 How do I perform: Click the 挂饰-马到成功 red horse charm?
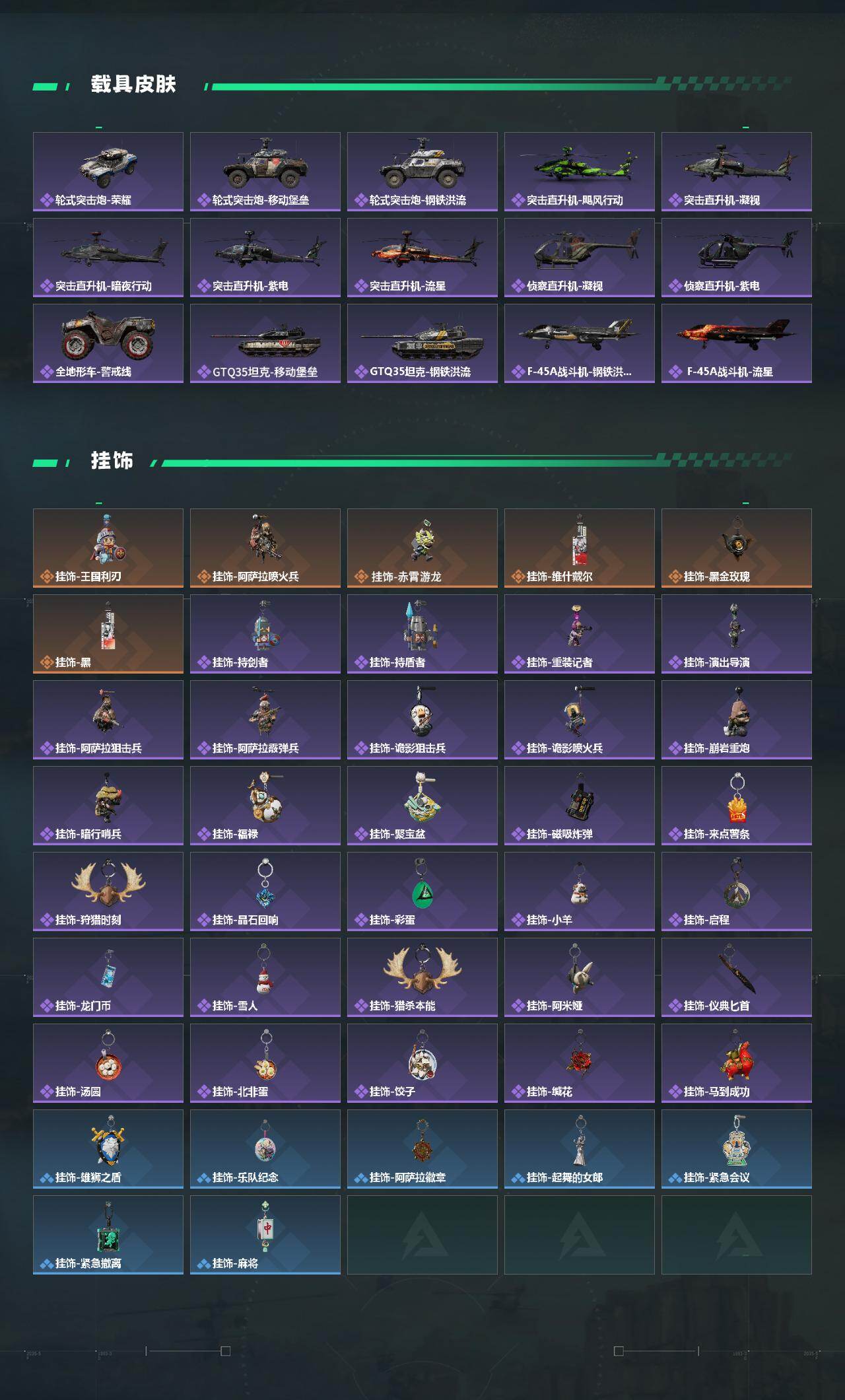(737, 1063)
